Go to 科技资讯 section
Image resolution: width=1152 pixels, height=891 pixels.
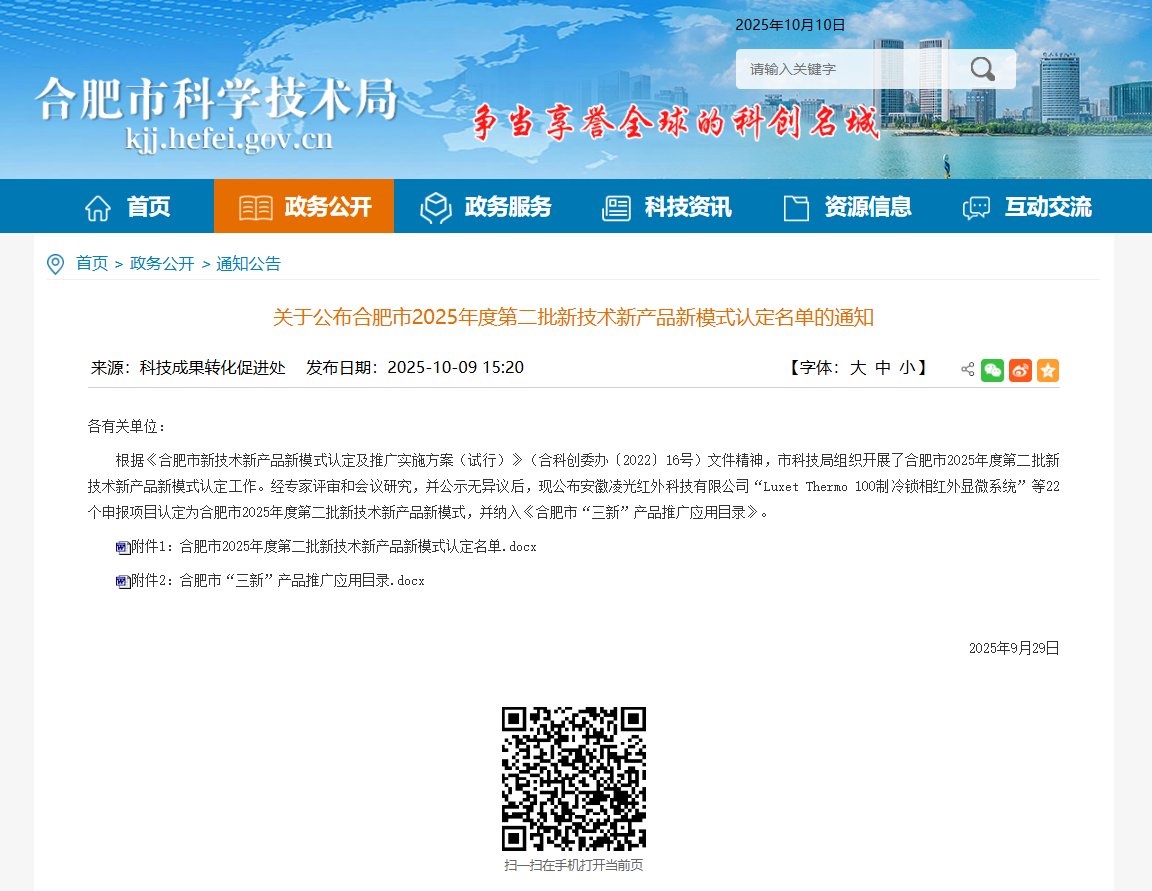(x=666, y=207)
